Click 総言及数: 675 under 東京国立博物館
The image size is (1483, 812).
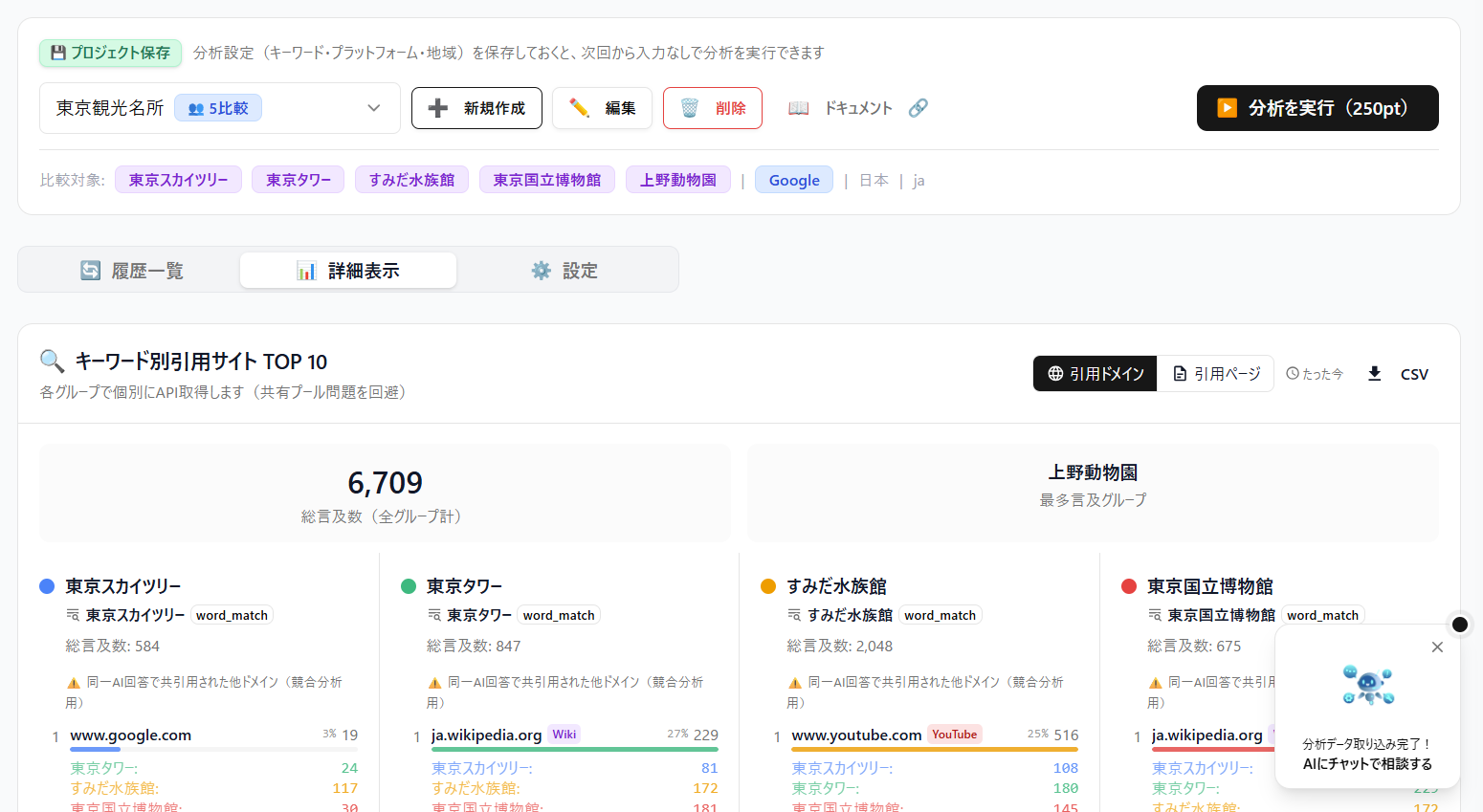(x=1194, y=647)
